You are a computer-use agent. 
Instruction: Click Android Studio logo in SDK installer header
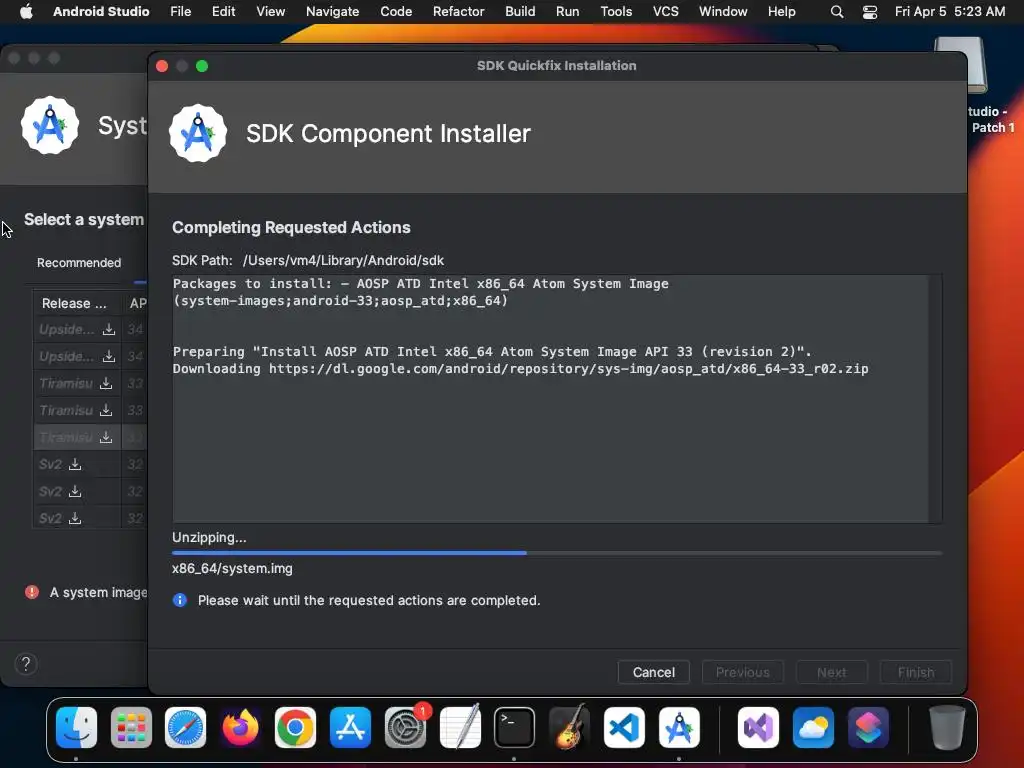pyautogui.click(x=198, y=133)
